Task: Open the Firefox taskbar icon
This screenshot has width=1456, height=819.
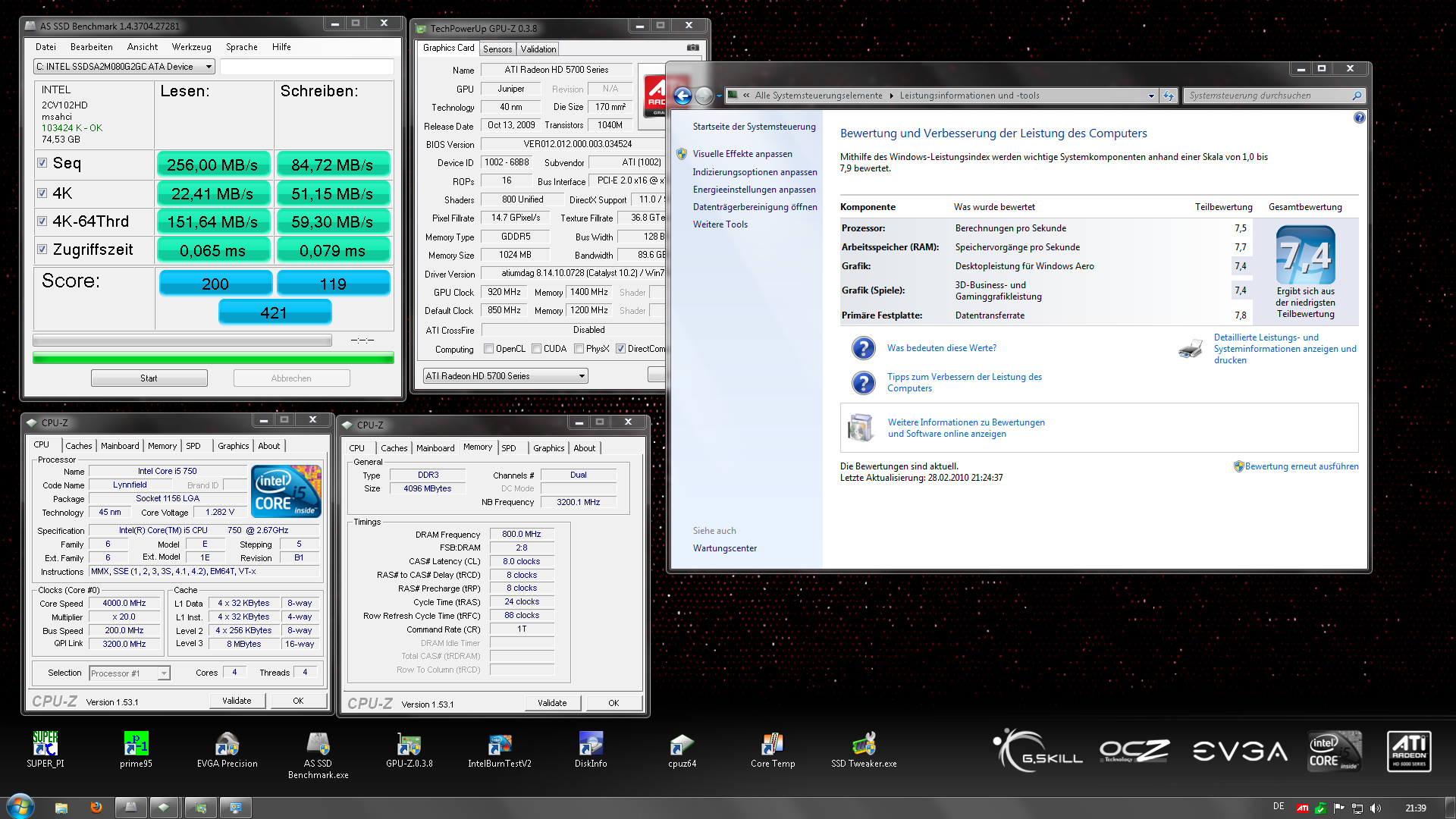Action: point(96,807)
